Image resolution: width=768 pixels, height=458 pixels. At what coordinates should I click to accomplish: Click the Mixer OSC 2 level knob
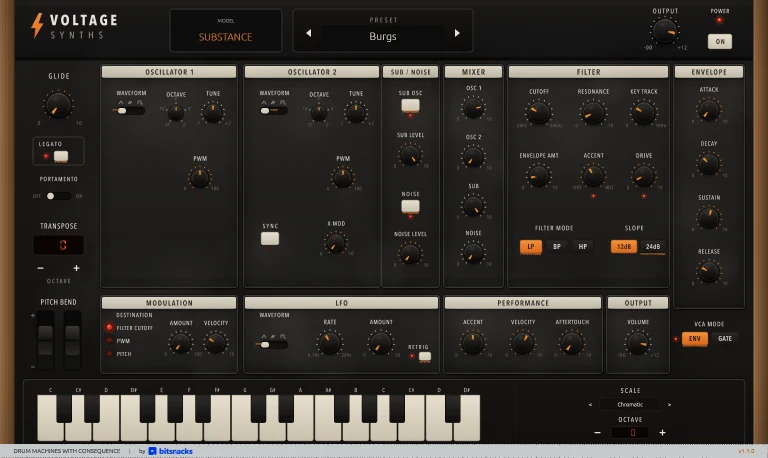(473, 157)
